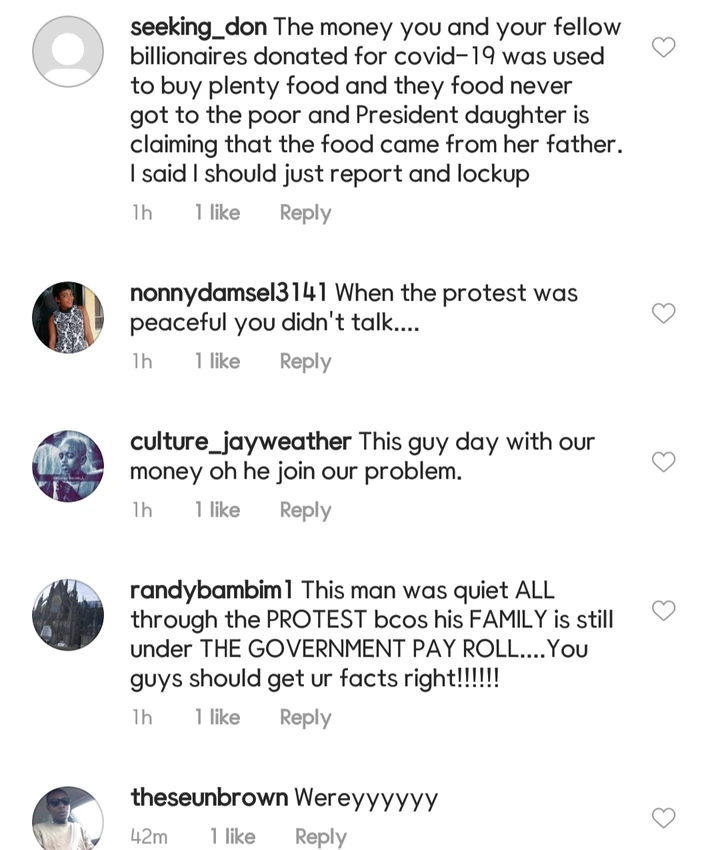This screenshot has height=850, width=720.
Task: Reply to randybambim1's comment
Action: [x=305, y=717]
